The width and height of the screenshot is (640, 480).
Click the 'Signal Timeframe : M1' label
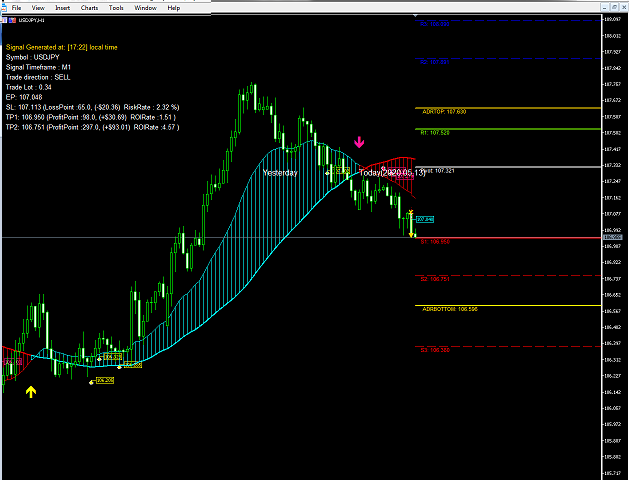38,67
